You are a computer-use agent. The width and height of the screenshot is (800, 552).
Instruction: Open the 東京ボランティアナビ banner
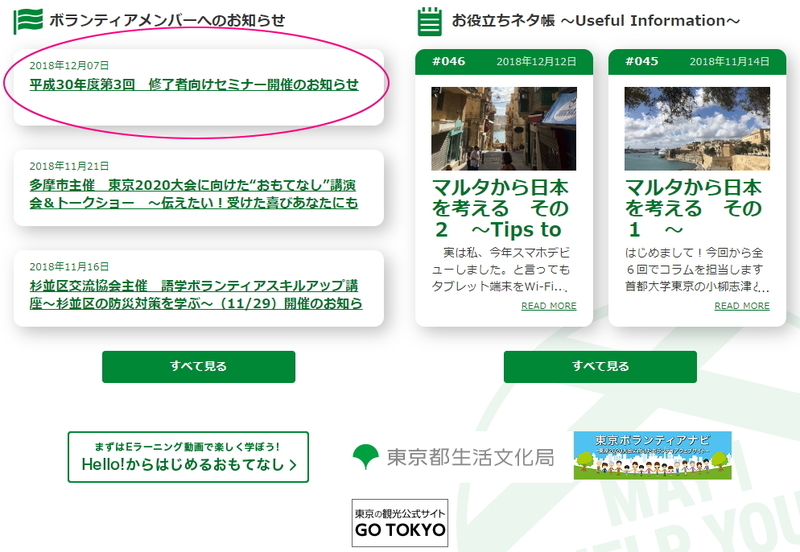coord(653,455)
